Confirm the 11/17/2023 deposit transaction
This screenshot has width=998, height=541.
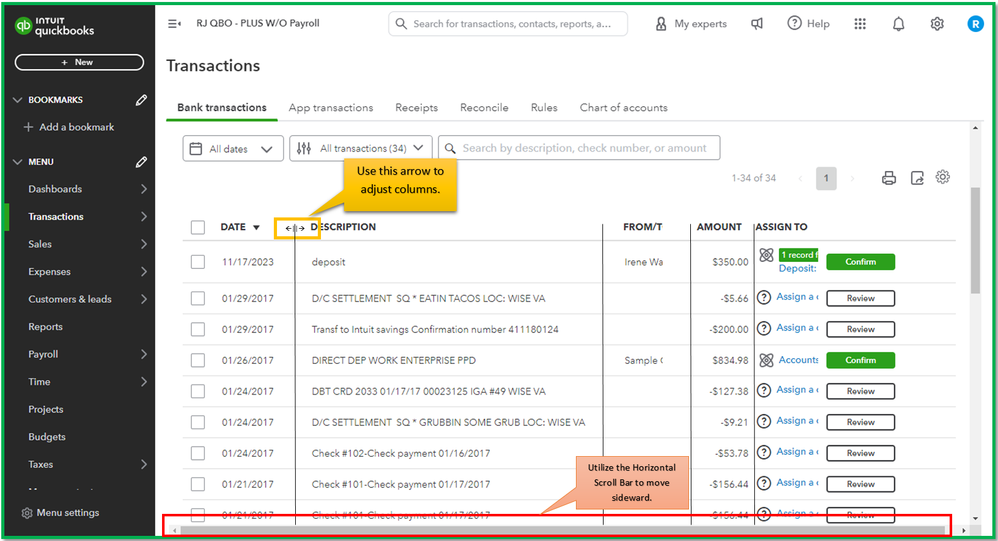click(x=860, y=262)
